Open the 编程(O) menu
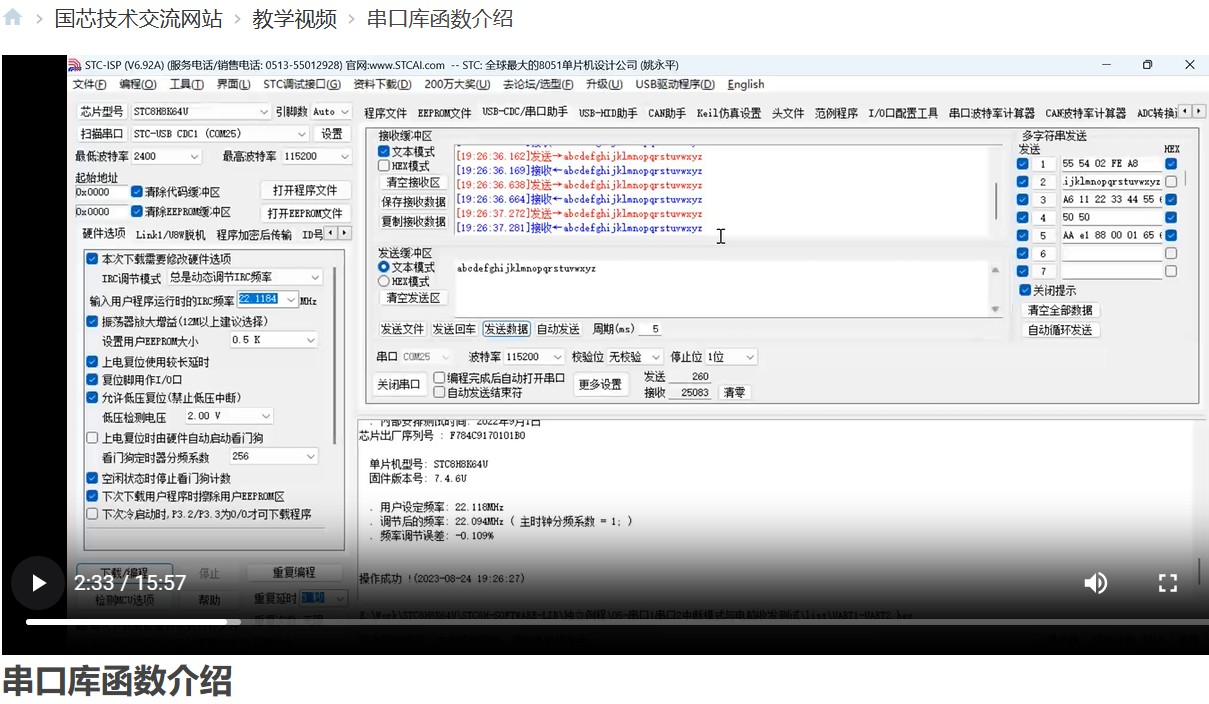This screenshot has height=704, width=1209. coord(138,84)
